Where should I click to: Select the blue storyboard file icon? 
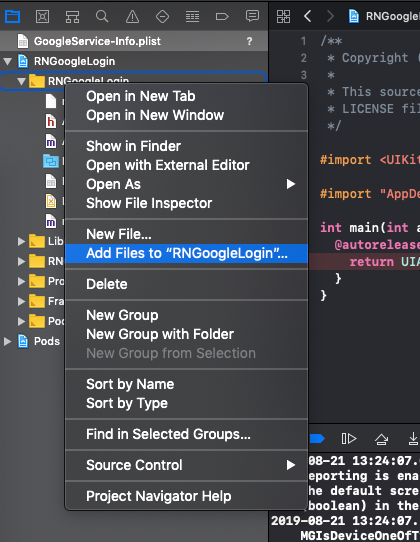click(x=51, y=161)
